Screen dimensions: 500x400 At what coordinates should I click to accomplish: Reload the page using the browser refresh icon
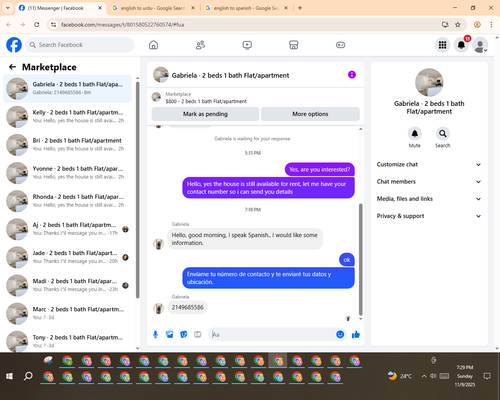click(x=37, y=25)
